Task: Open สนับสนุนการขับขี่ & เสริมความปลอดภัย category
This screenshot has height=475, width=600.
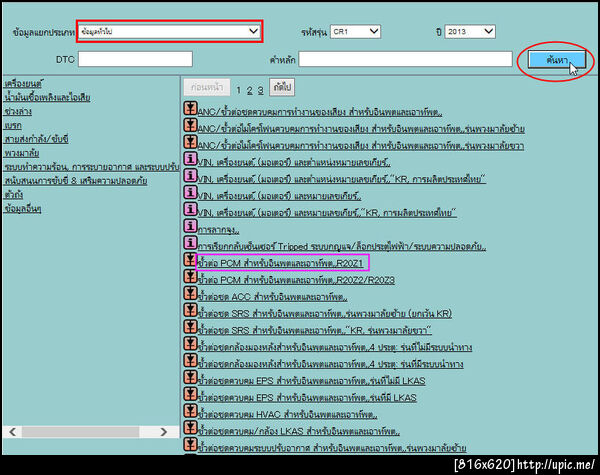Action: pyautogui.click(x=76, y=181)
